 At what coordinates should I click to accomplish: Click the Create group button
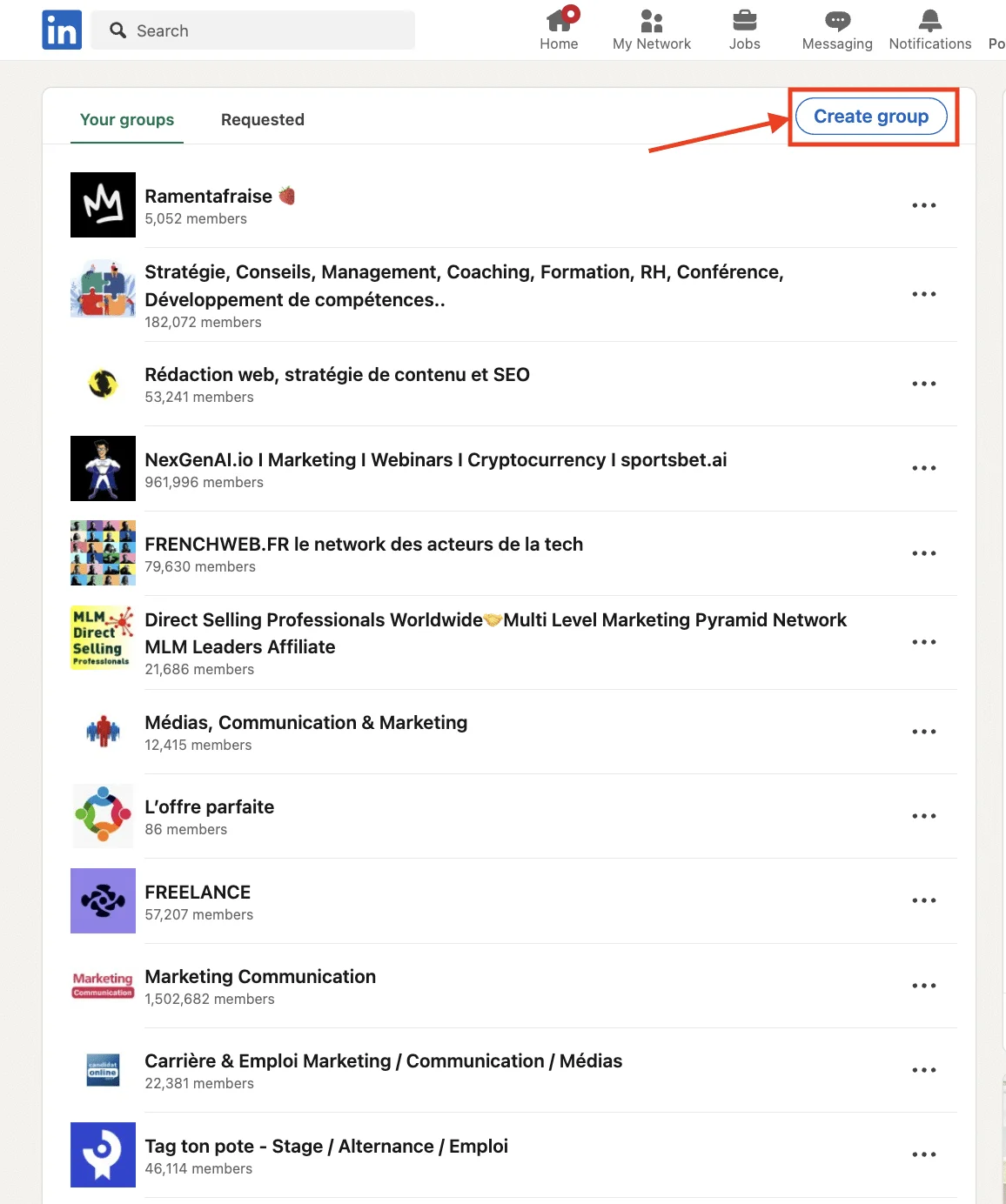[x=871, y=117]
